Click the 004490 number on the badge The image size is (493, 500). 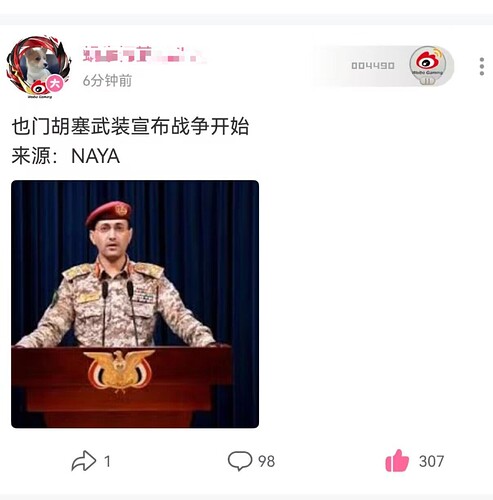(373, 66)
